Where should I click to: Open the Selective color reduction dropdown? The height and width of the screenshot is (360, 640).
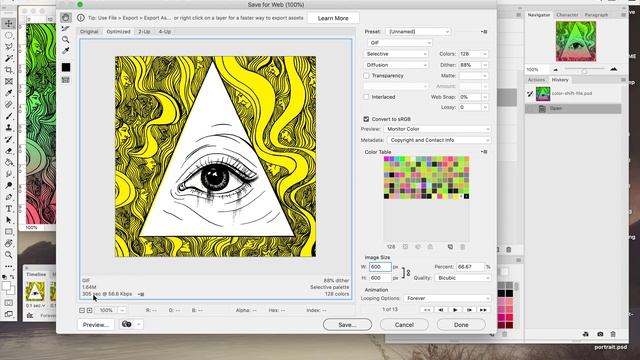(x=396, y=54)
